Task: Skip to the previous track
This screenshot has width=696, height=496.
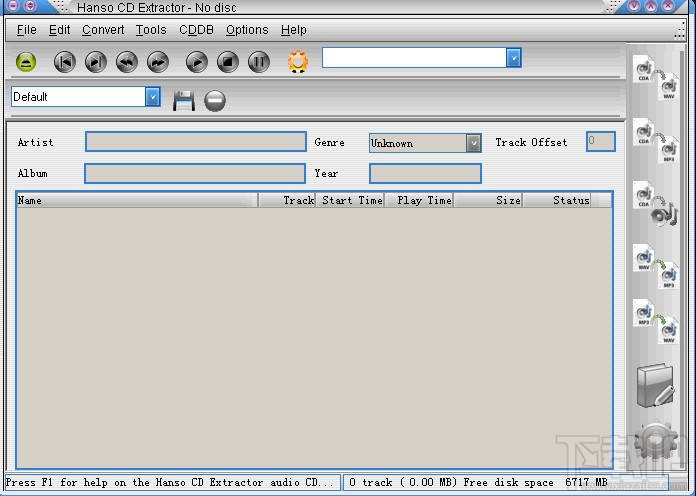Action: pyautogui.click(x=65, y=62)
